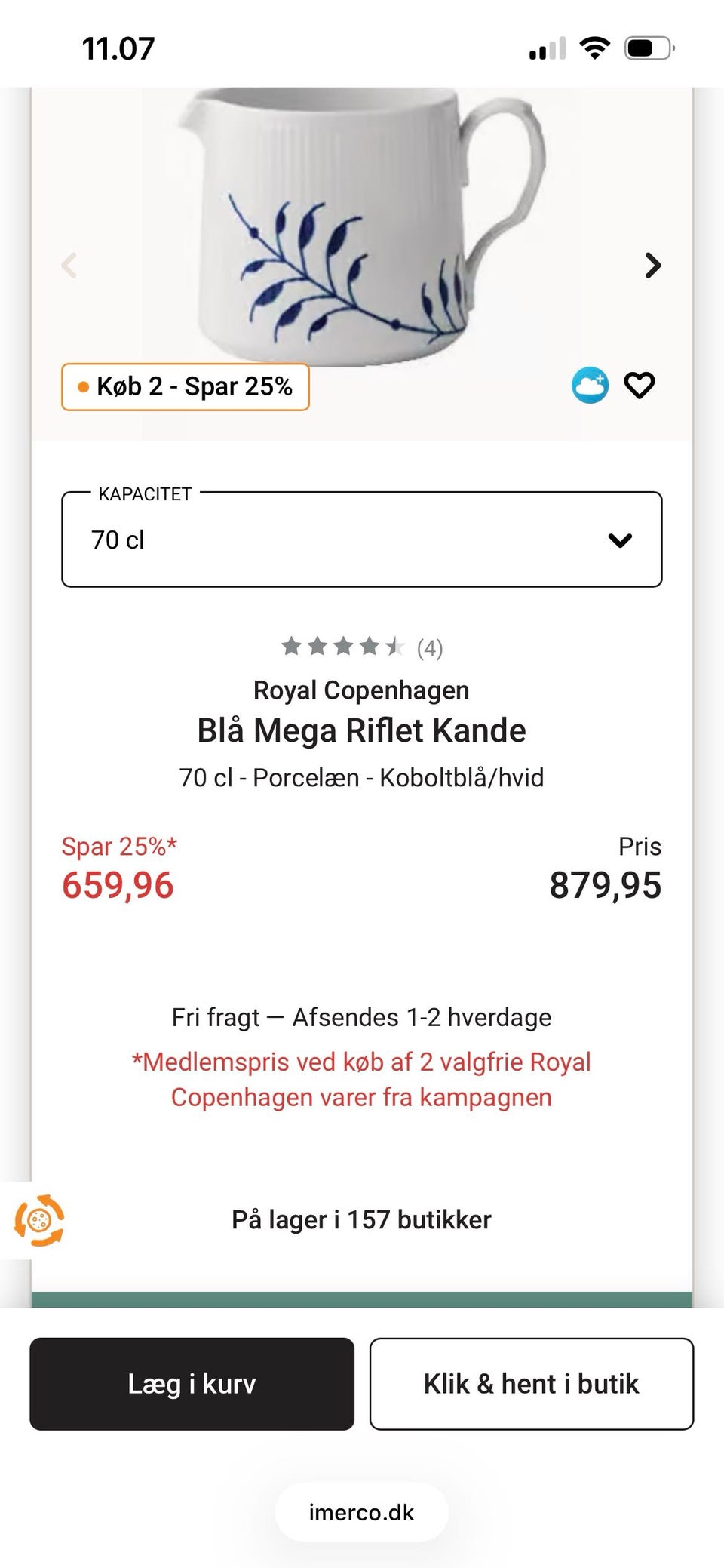Tap the imerco.dk address pill
Screen dimensions: 724x1568
coord(361,1512)
